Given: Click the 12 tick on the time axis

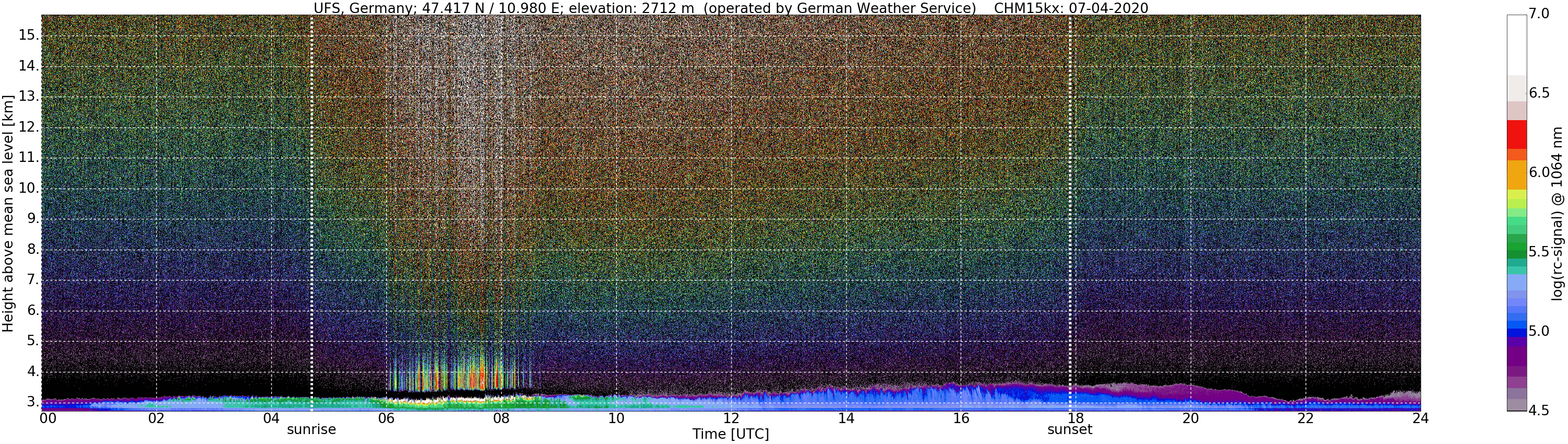Looking at the screenshot, I should click(x=731, y=418).
